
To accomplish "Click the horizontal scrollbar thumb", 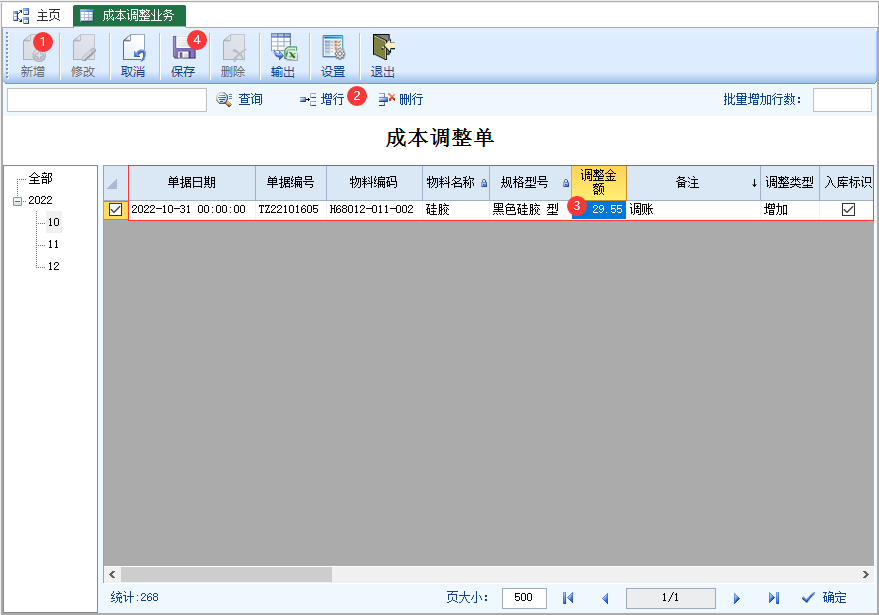I will (x=226, y=575).
